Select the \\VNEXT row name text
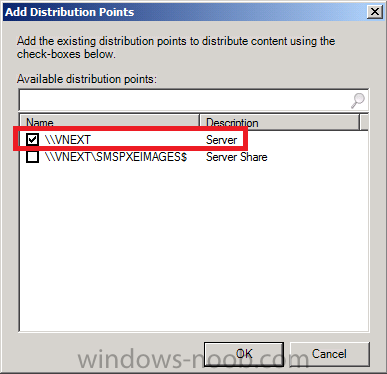 pos(68,140)
